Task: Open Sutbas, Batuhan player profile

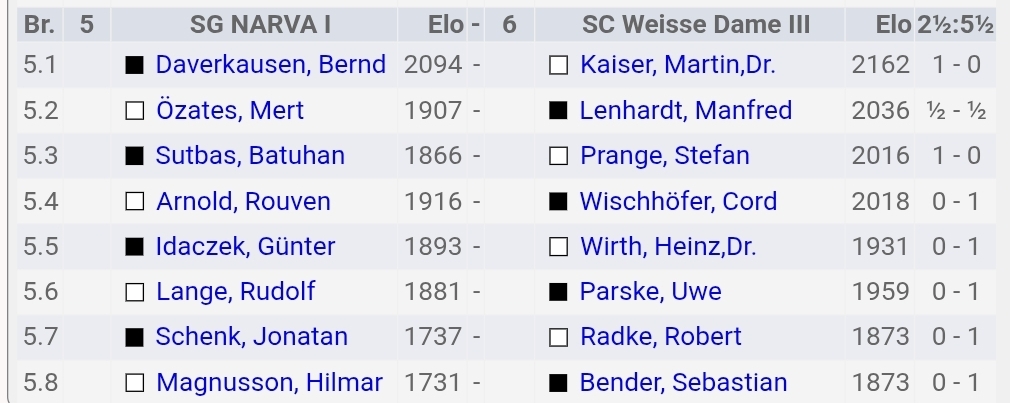Action: coord(250,156)
